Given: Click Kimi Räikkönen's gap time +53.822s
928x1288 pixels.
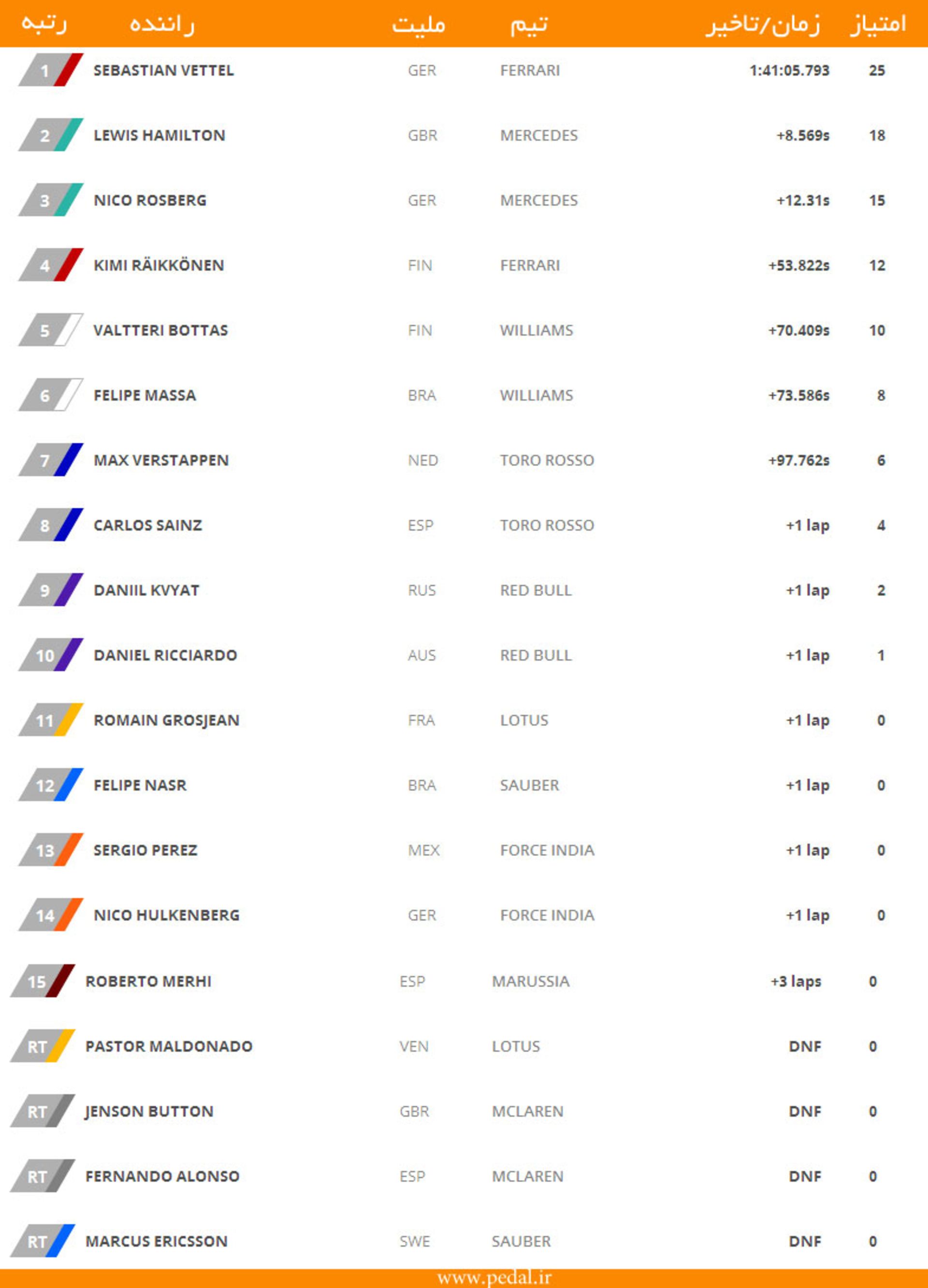Looking at the screenshot, I should [x=798, y=265].
